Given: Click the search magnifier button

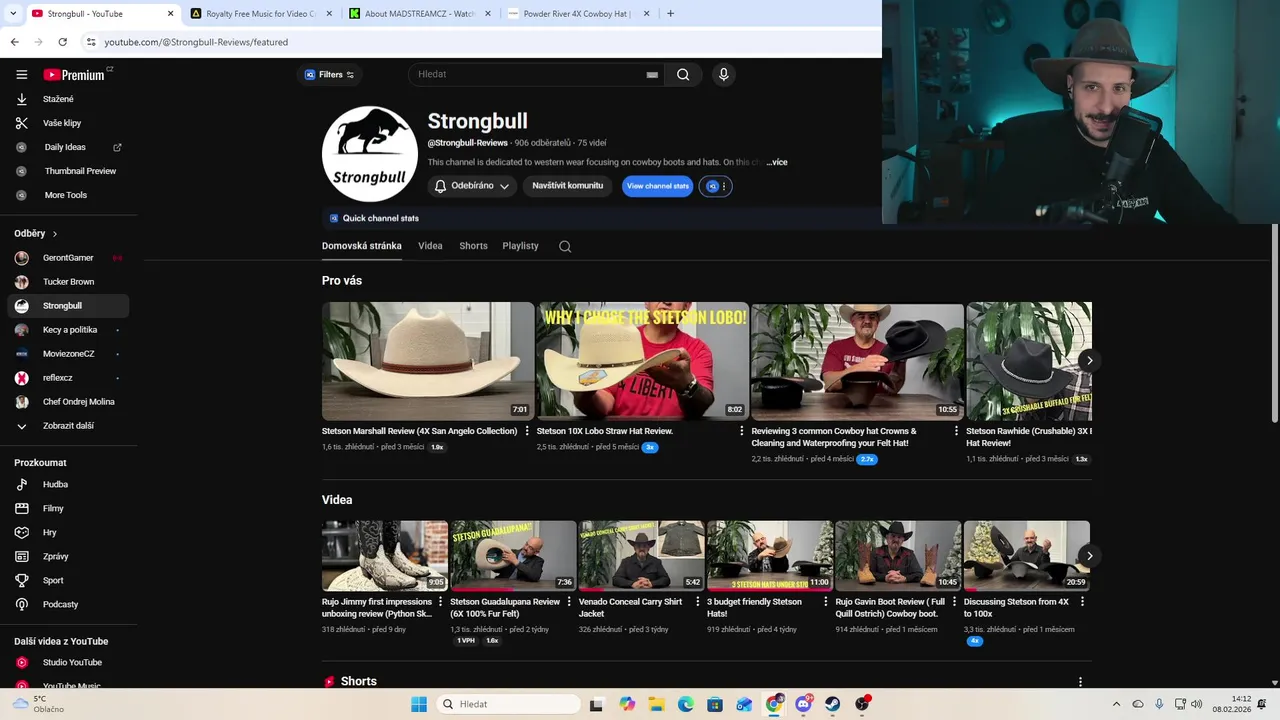Looking at the screenshot, I should [683, 74].
